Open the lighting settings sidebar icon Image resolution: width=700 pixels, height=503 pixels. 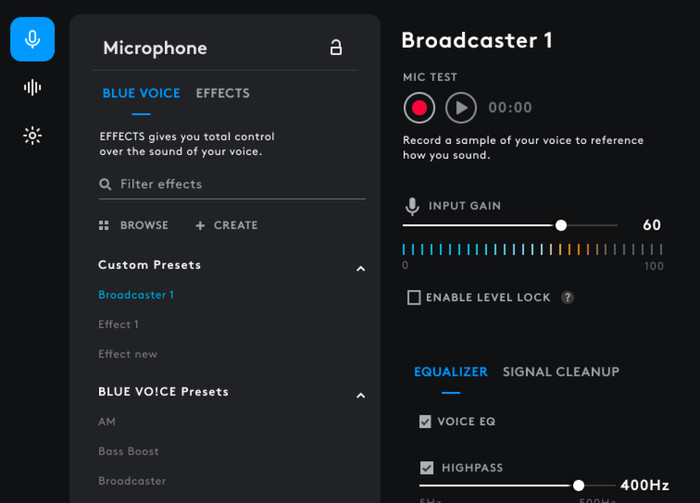(33, 136)
